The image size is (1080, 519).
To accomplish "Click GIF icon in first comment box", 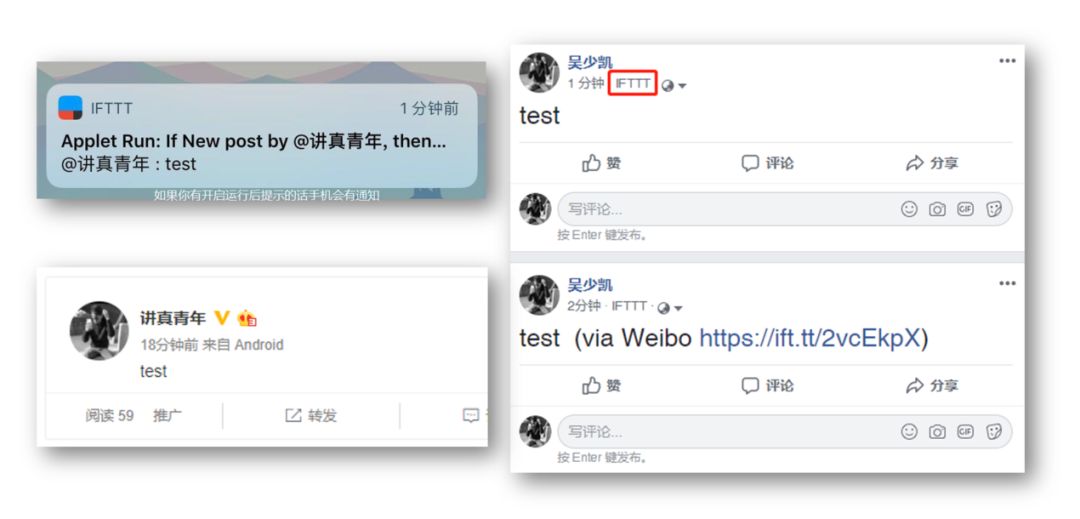I will (966, 209).
